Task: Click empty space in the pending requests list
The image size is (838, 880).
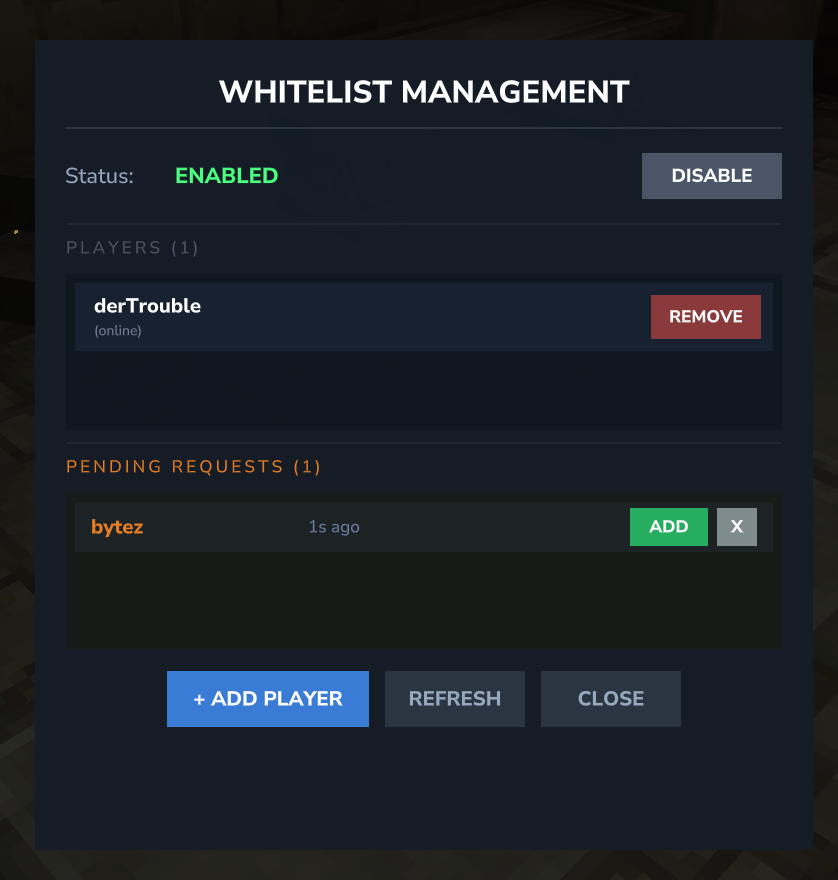Action: pyautogui.click(x=424, y=601)
